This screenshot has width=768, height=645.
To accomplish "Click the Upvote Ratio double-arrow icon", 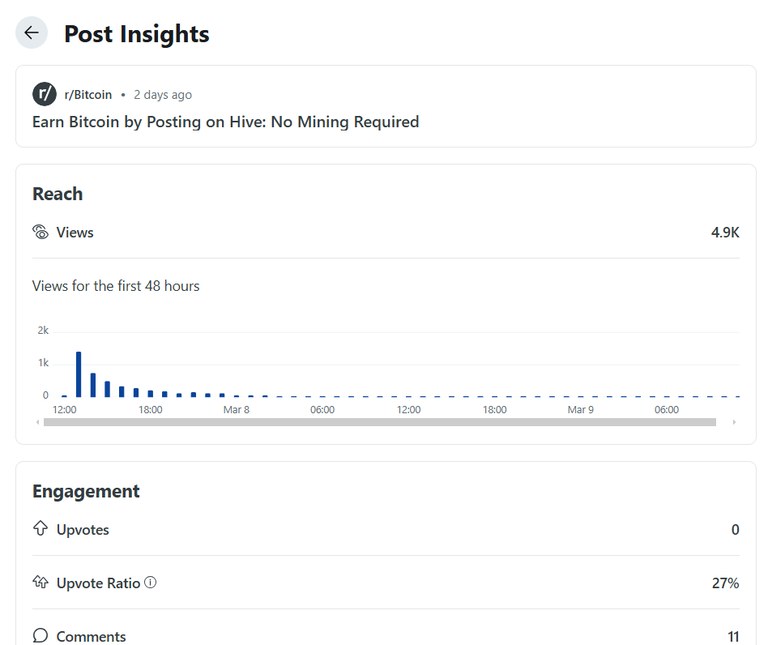I will coord(41,582).
